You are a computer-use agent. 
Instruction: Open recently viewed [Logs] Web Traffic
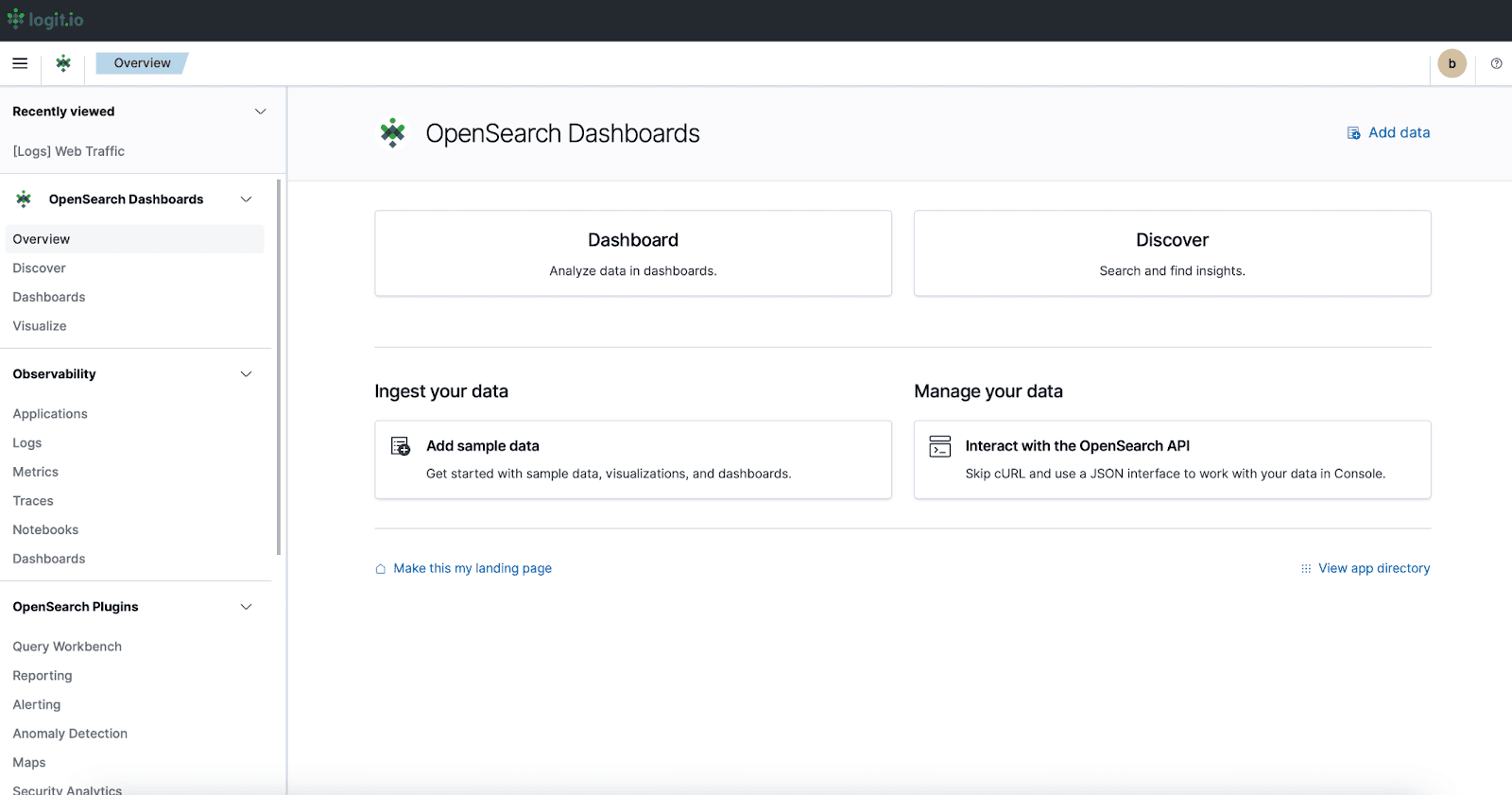pos(69,151)
